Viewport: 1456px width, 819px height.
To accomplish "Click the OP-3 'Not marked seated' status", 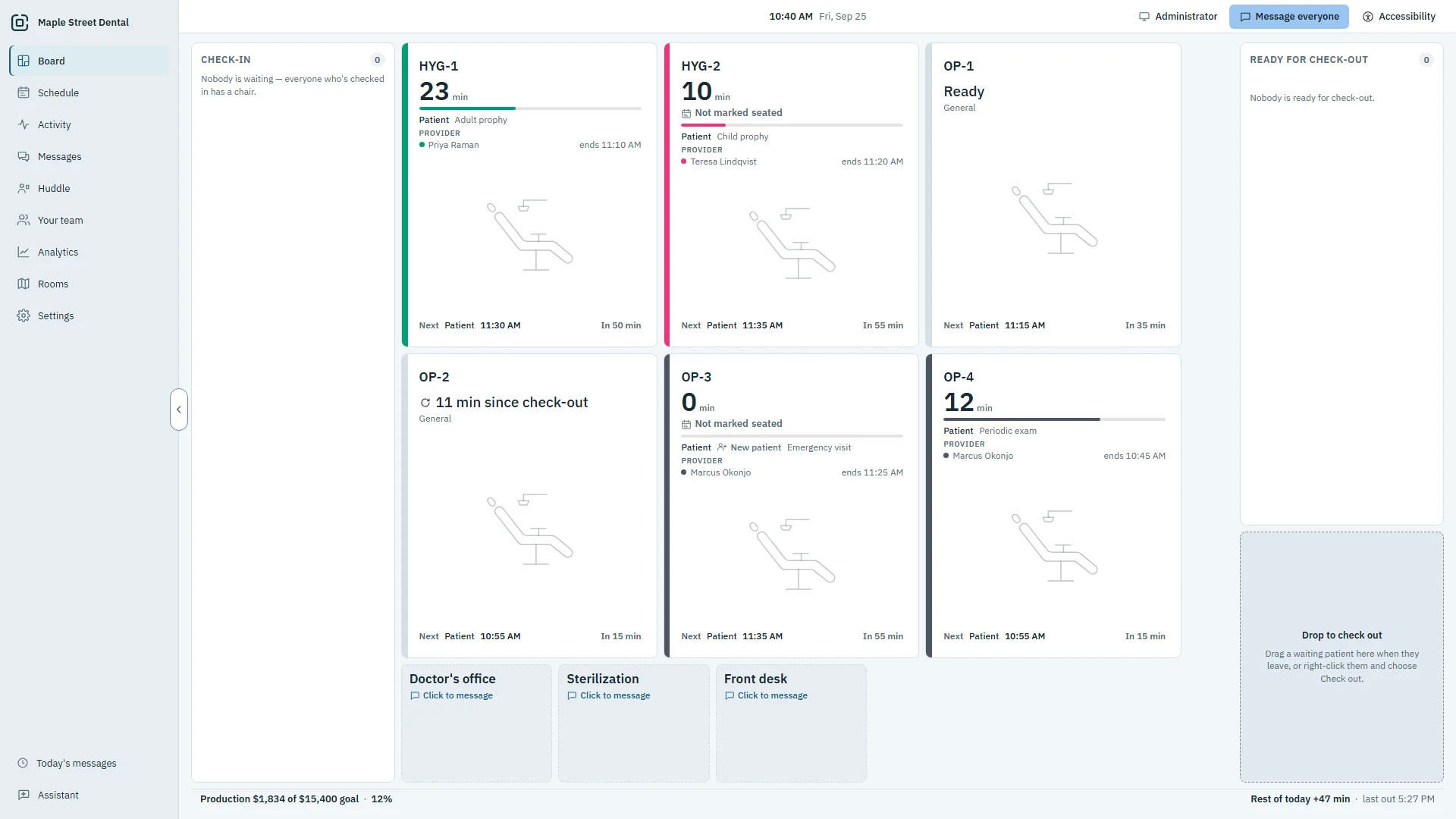I will 732,424.
